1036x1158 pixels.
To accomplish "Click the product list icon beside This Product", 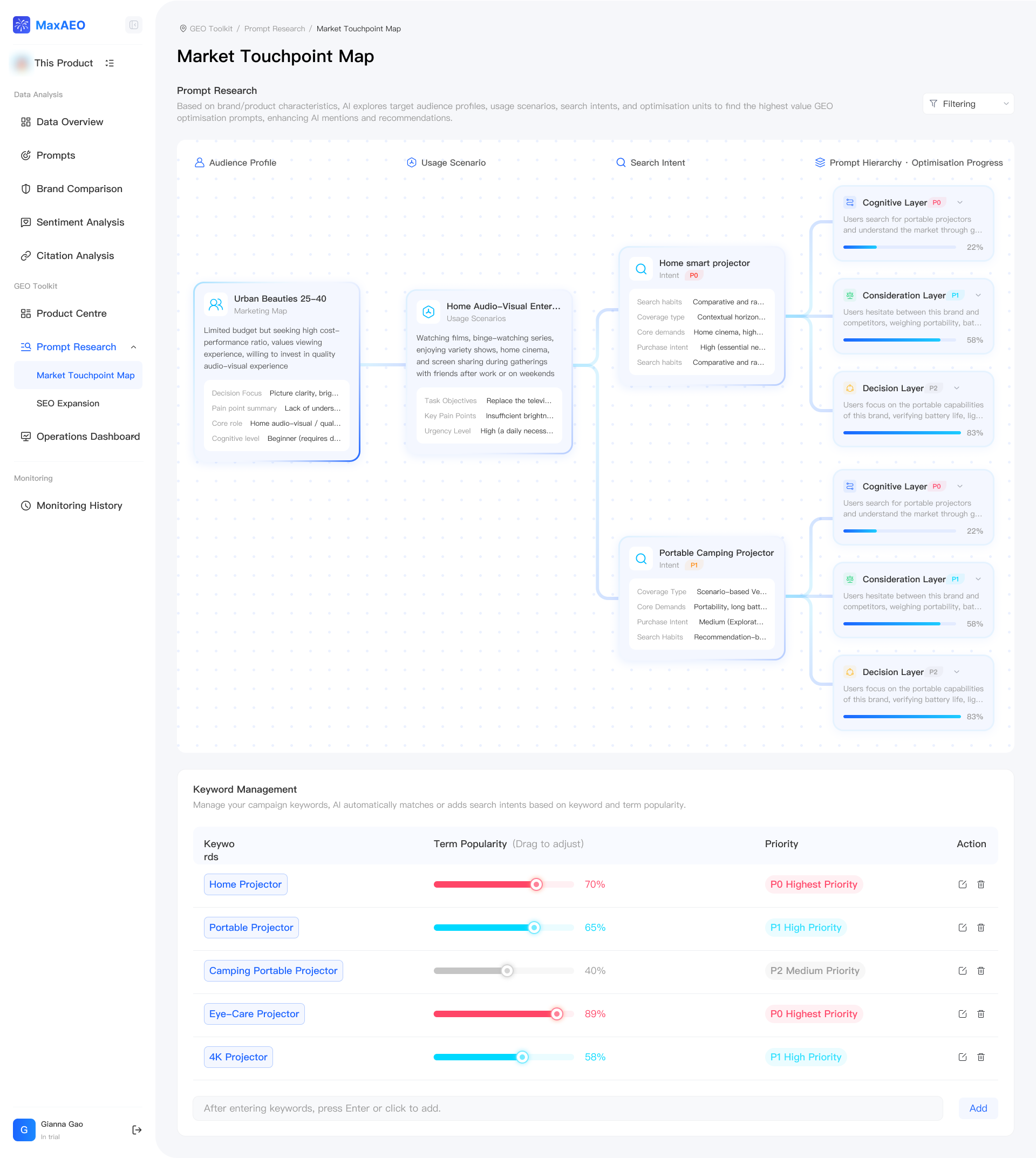I will pos(110,63).
